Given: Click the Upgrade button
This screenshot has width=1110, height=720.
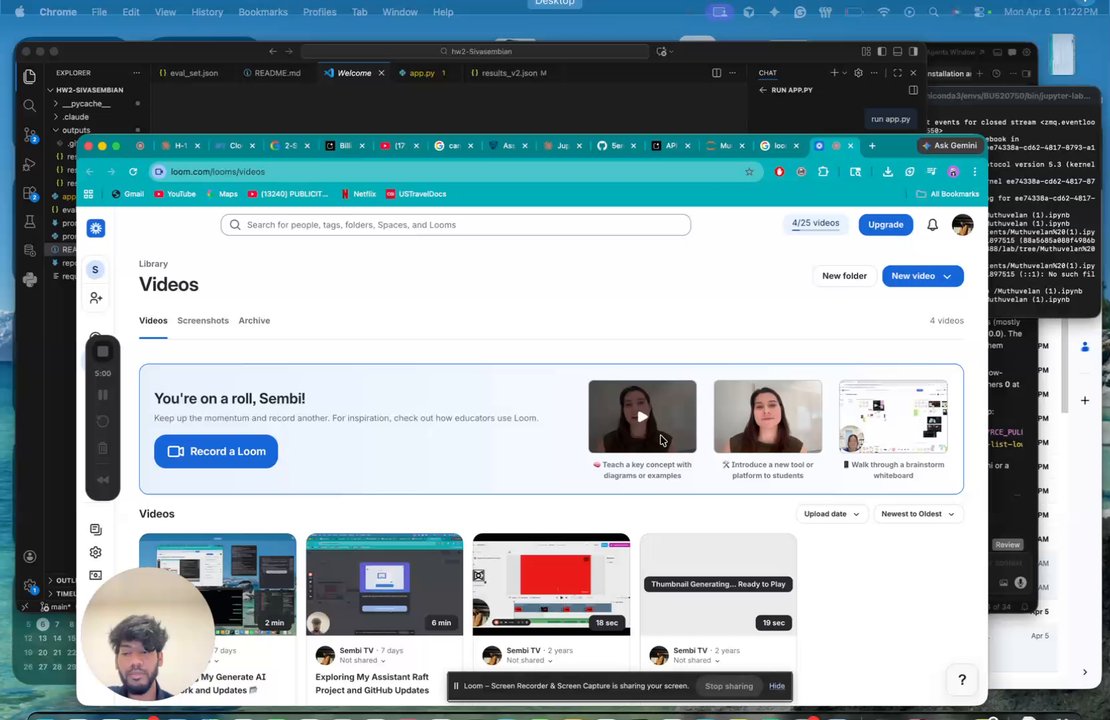Looking at the screenshot, I should [886, 224].
